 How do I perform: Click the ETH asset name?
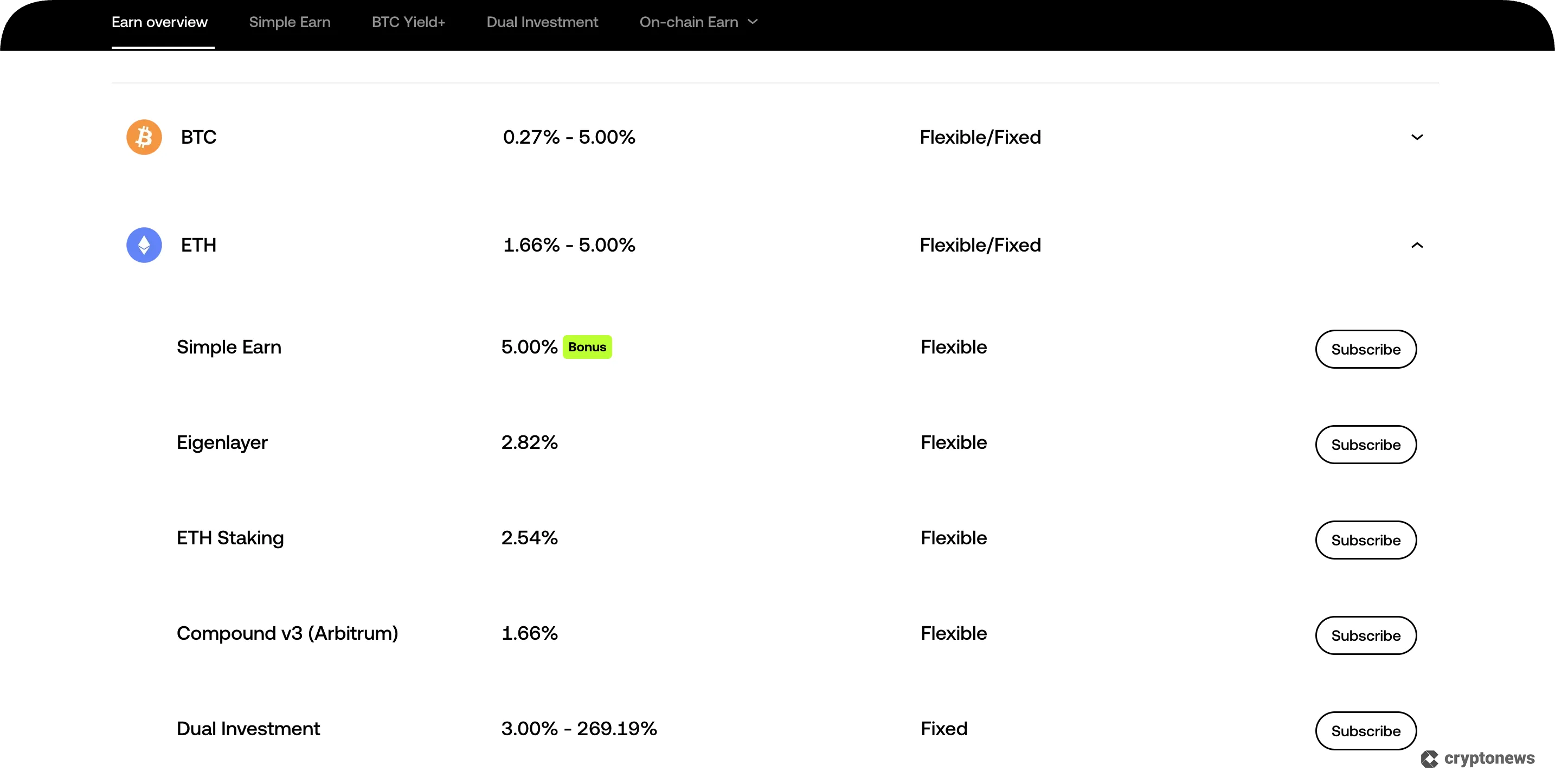click(x=198, y=245)
